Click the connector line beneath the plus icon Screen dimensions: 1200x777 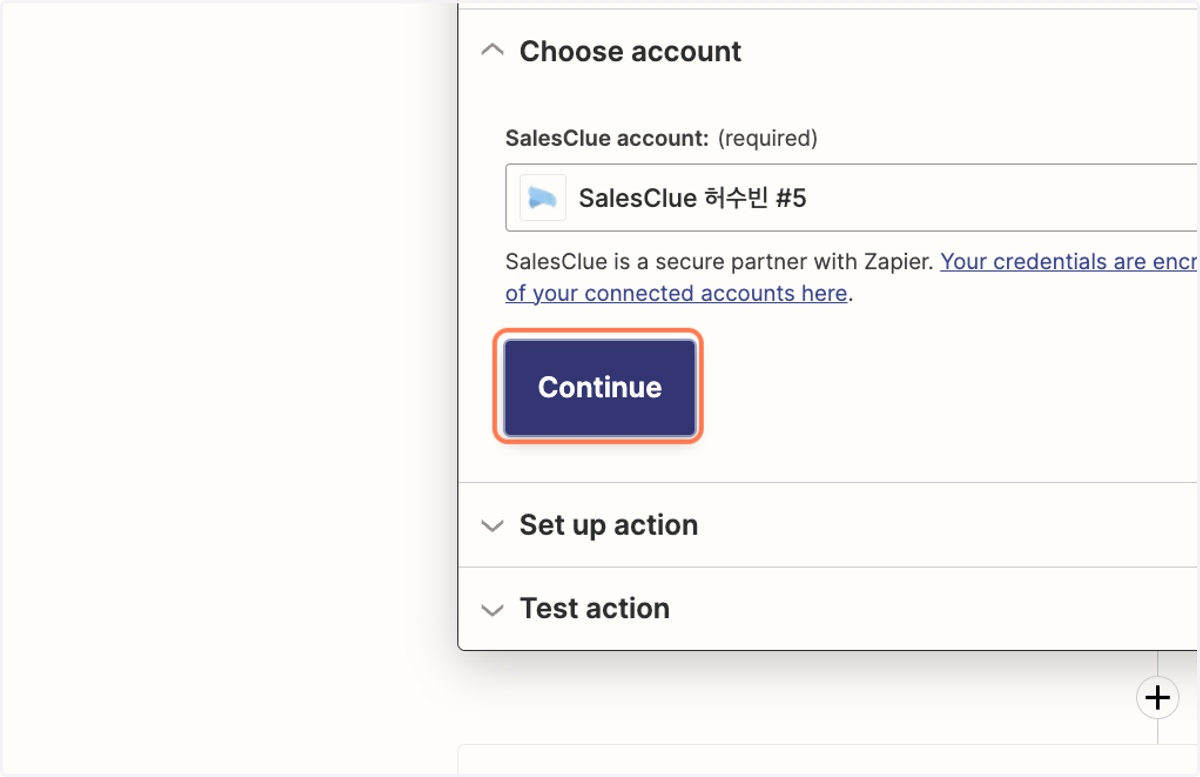(x=1157, y=731)
